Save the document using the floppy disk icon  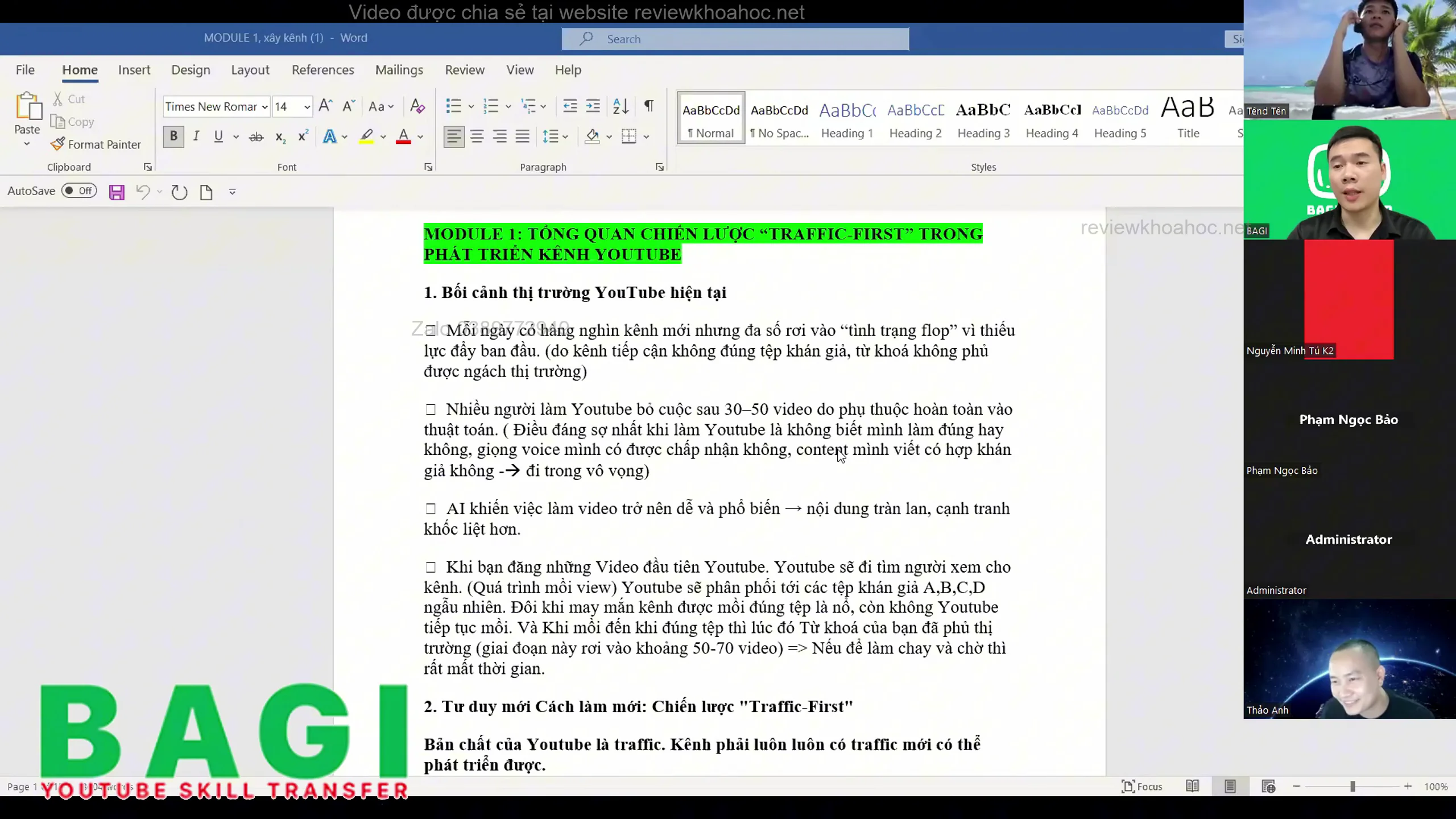[x=117, y=192]
